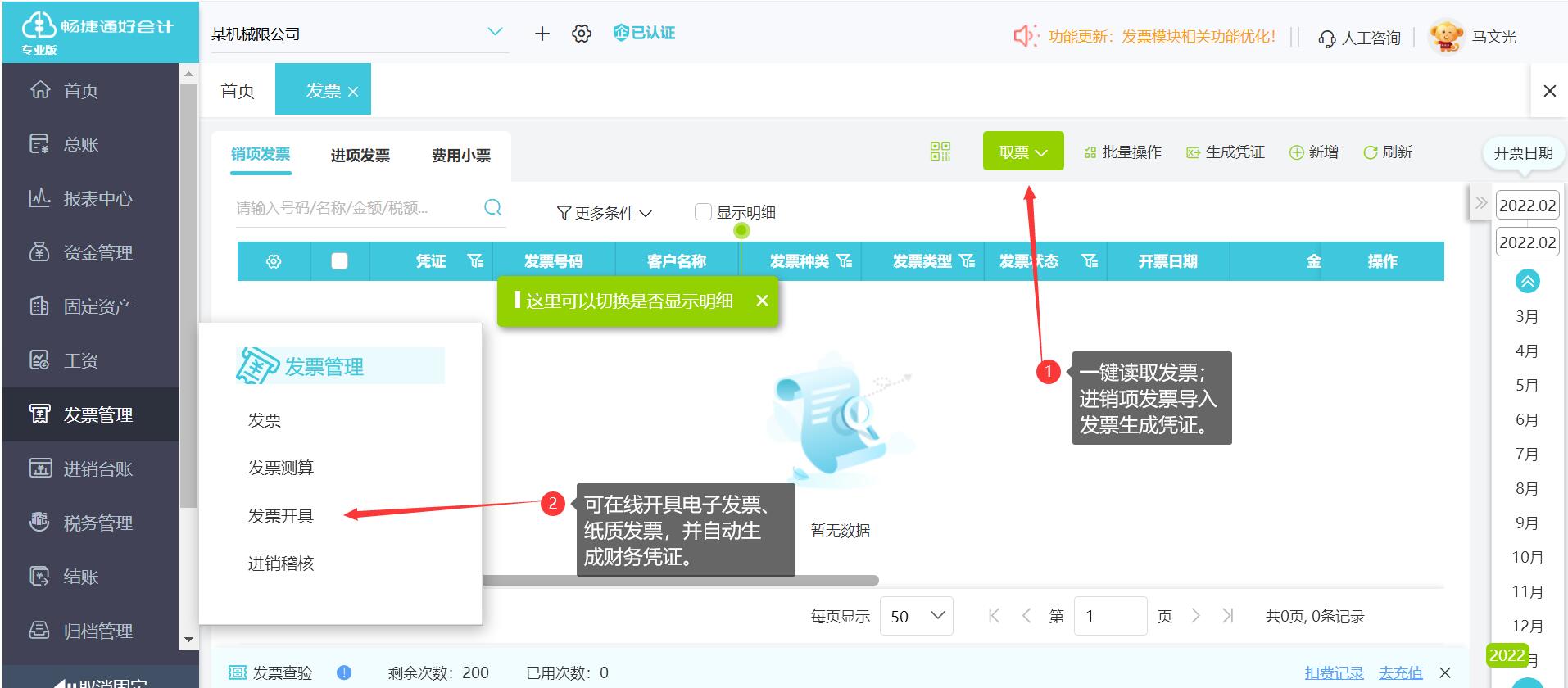Viewport: 1568px width, 688px height.
Task: Click the start date field 2022.02
Action: [1527, 205]
